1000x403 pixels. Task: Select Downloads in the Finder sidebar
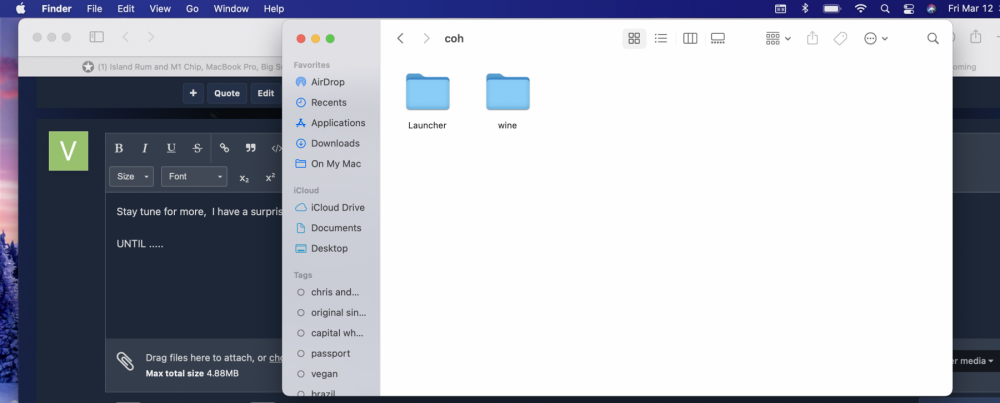(335, 143)
